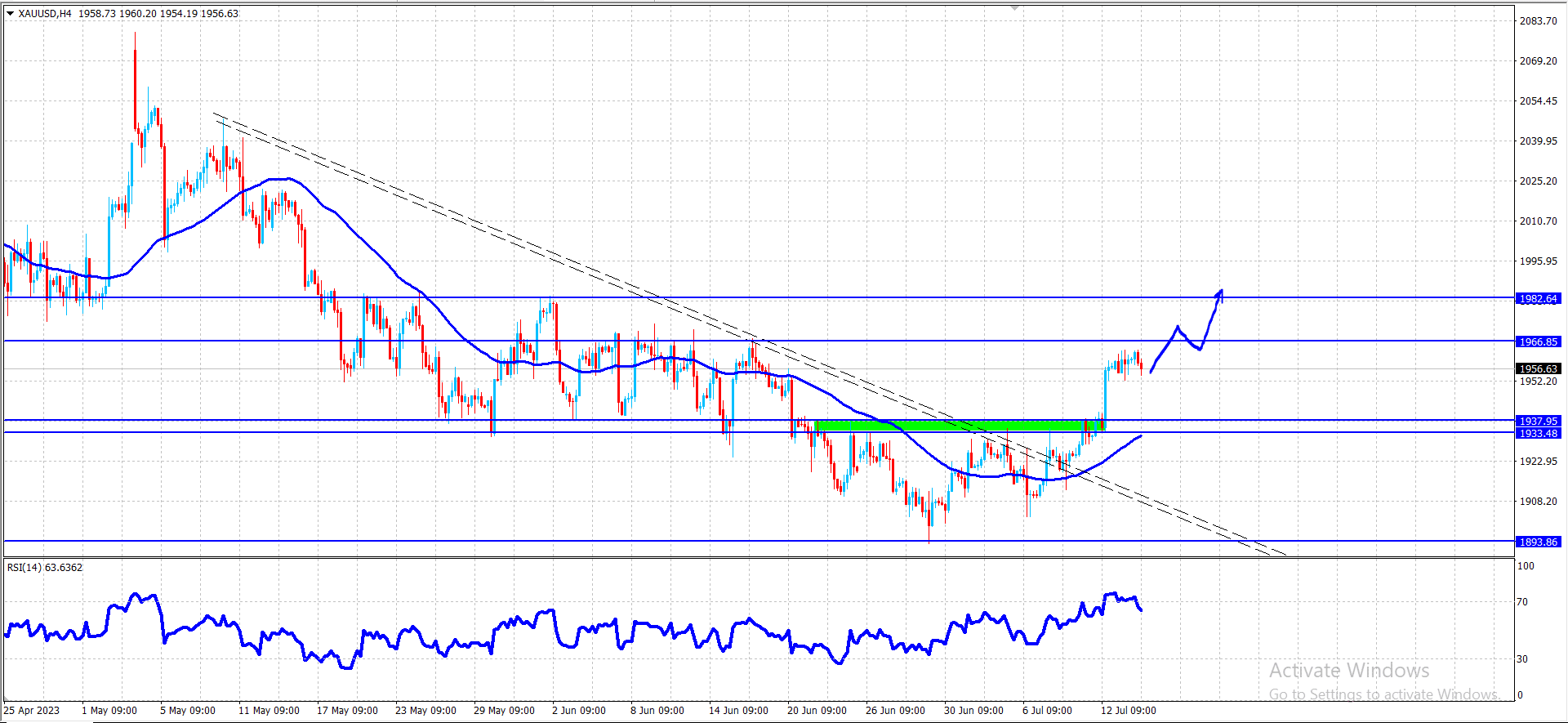Click the chart shift marker on top edge

[1014, 7]
